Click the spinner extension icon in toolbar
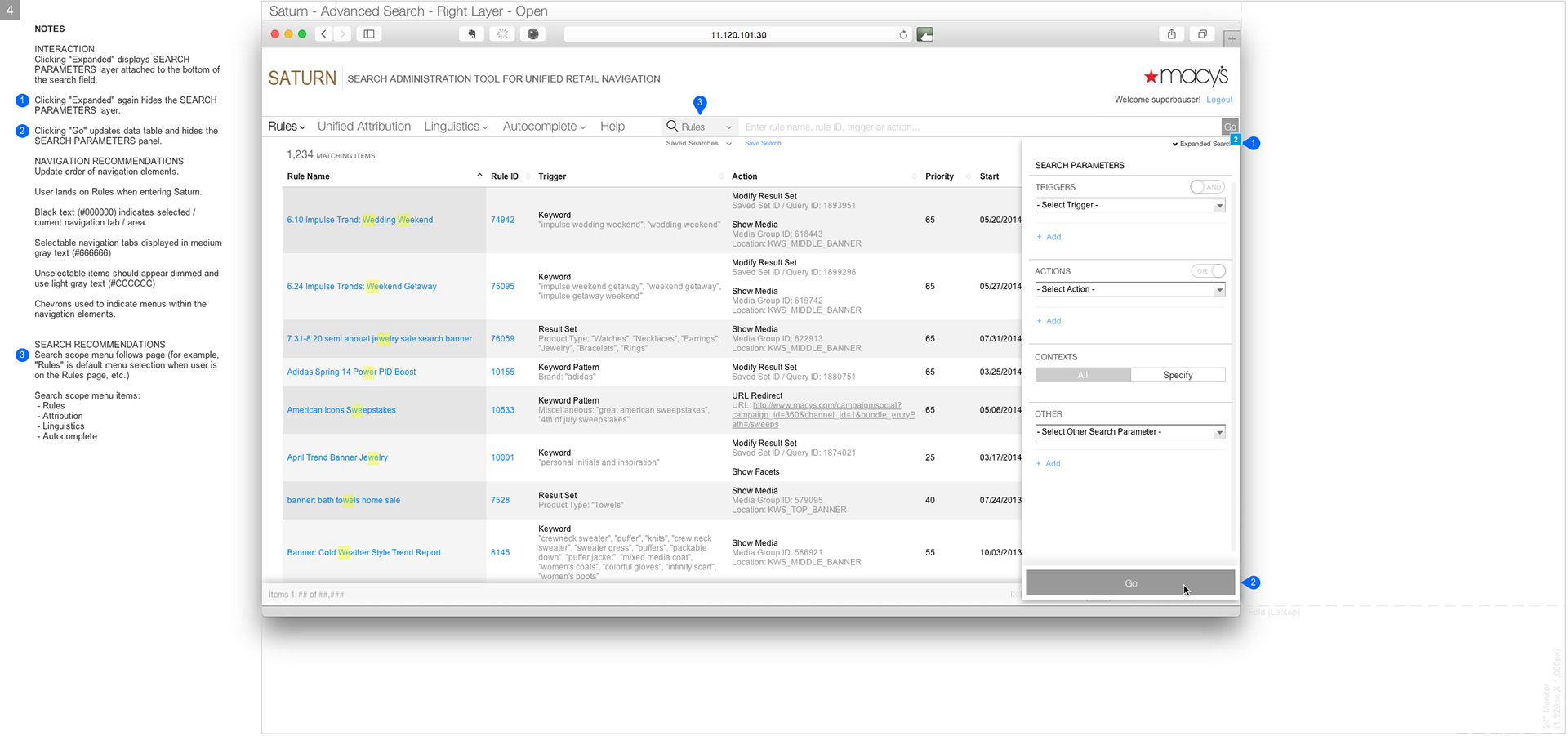Image resolution: width=1568 pixels, height=736 pixels. [x=502, y=34]
